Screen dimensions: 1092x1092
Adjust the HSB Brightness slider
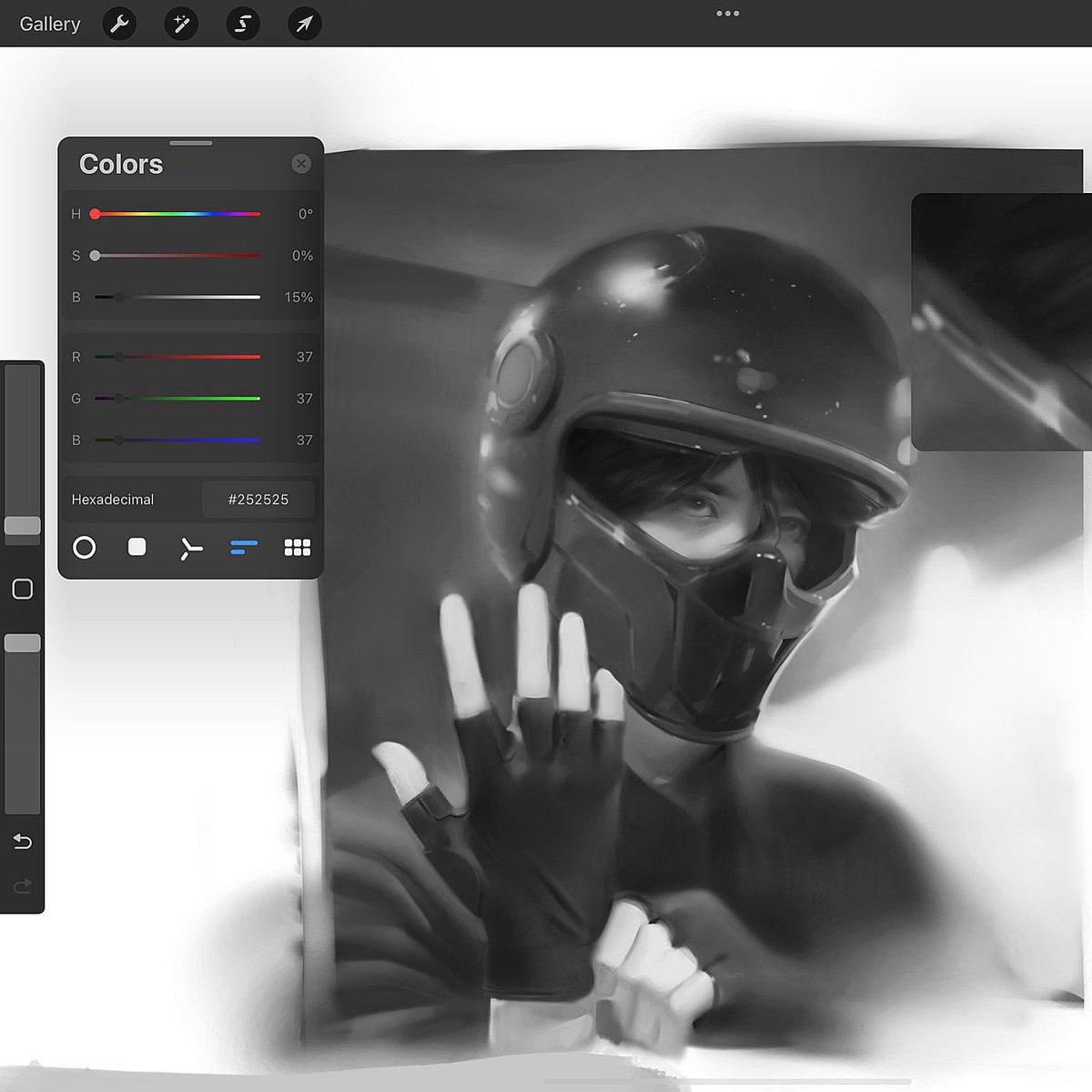[177, 297]
